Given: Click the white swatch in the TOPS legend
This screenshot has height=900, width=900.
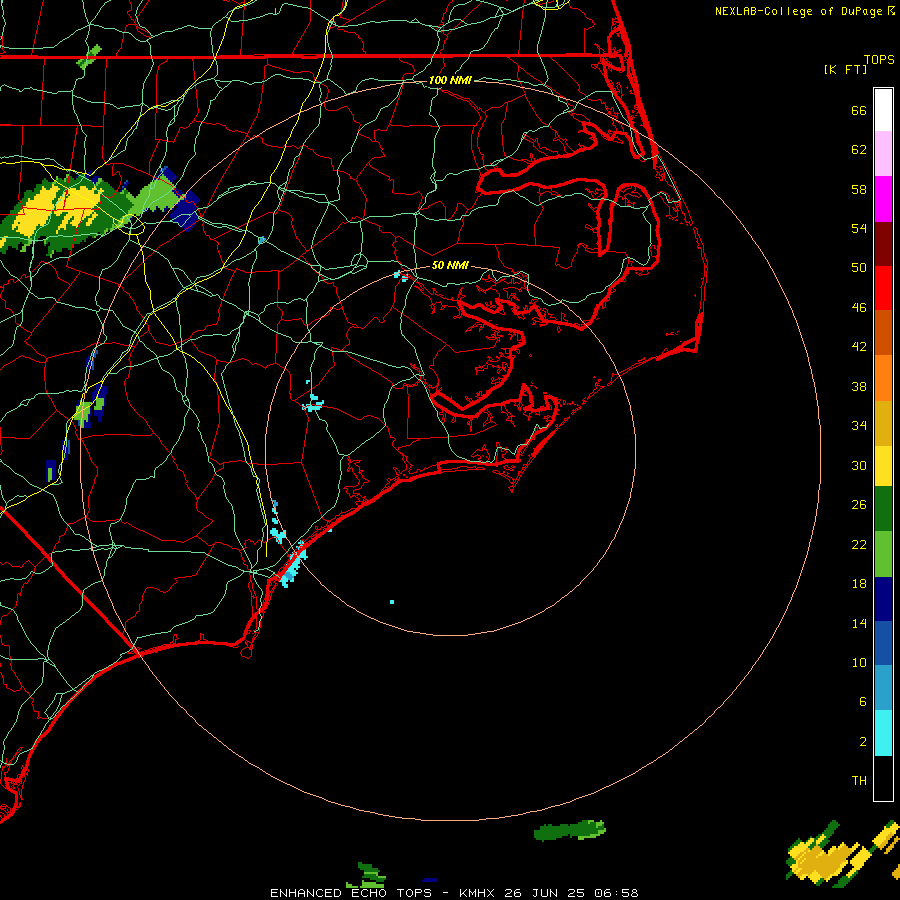Looking at the screenshot, I should [x=883, y=110].
